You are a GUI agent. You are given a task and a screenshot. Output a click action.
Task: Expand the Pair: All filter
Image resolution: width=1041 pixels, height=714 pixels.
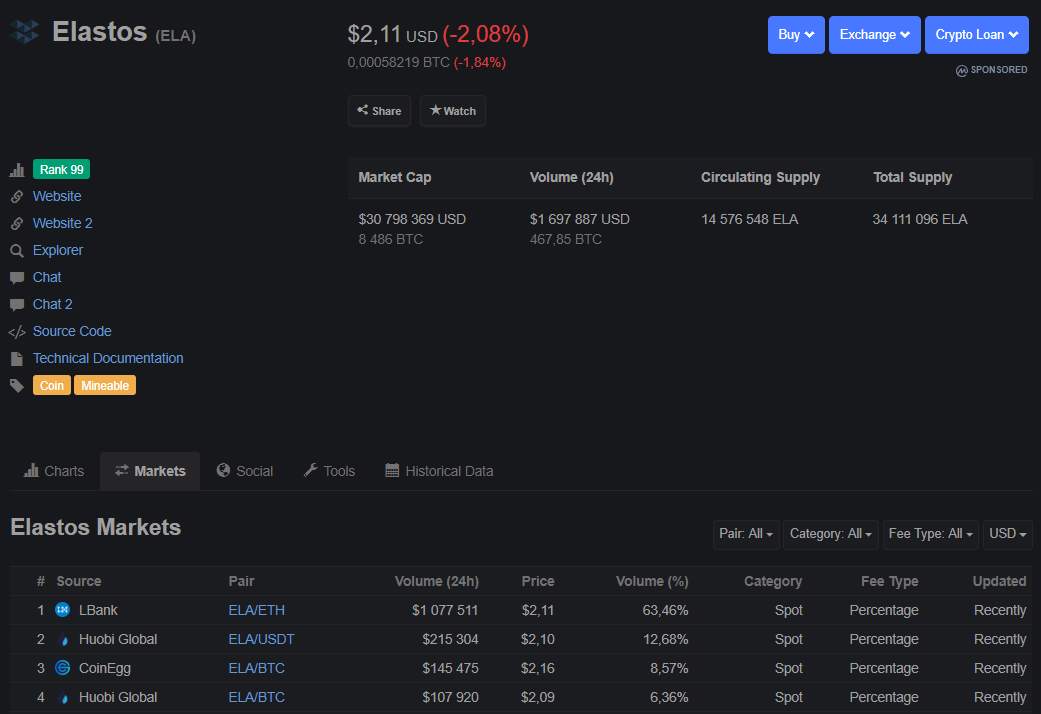pos(746,534)
